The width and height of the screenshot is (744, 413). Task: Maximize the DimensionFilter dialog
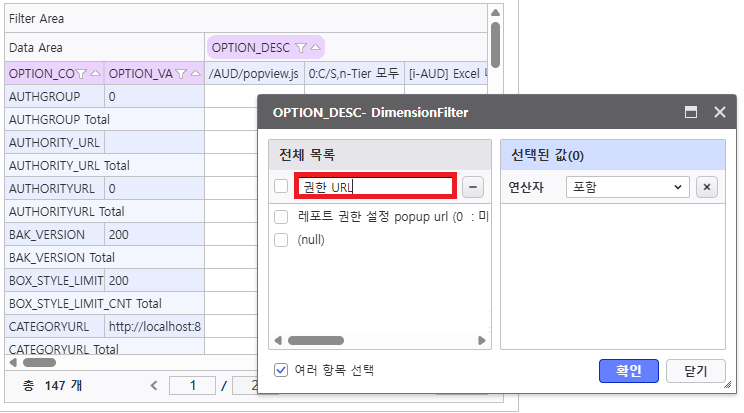pyautogui.click(x=690, y=113)
